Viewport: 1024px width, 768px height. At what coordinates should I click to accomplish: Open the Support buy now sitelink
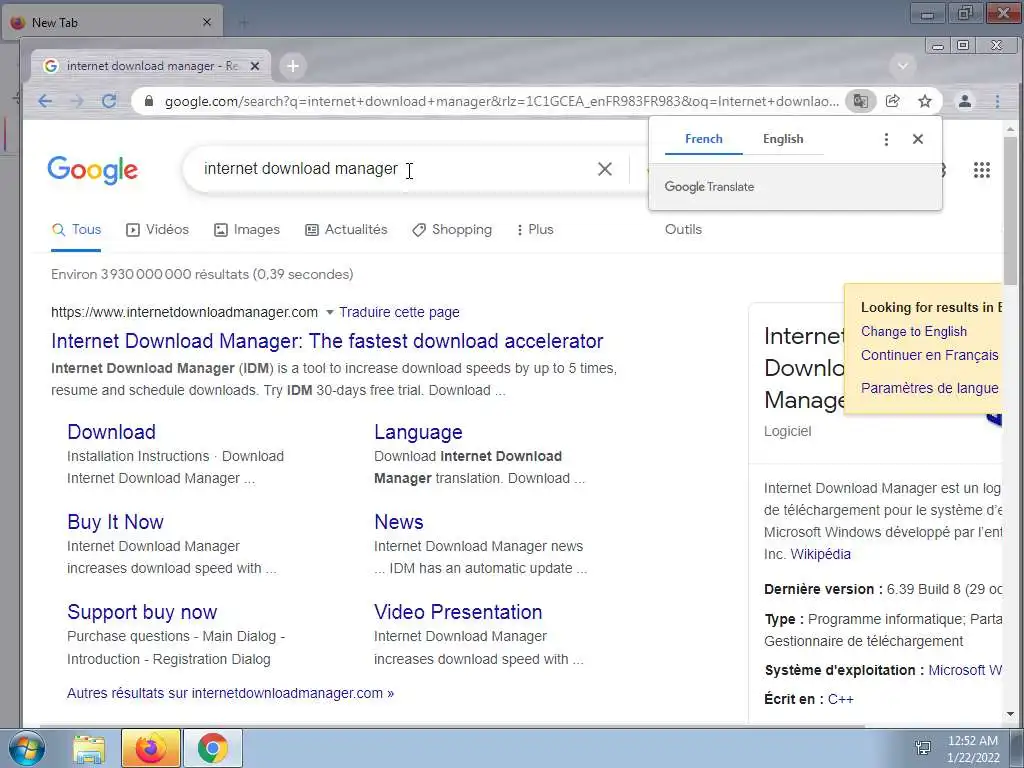[x=142, y=613]
